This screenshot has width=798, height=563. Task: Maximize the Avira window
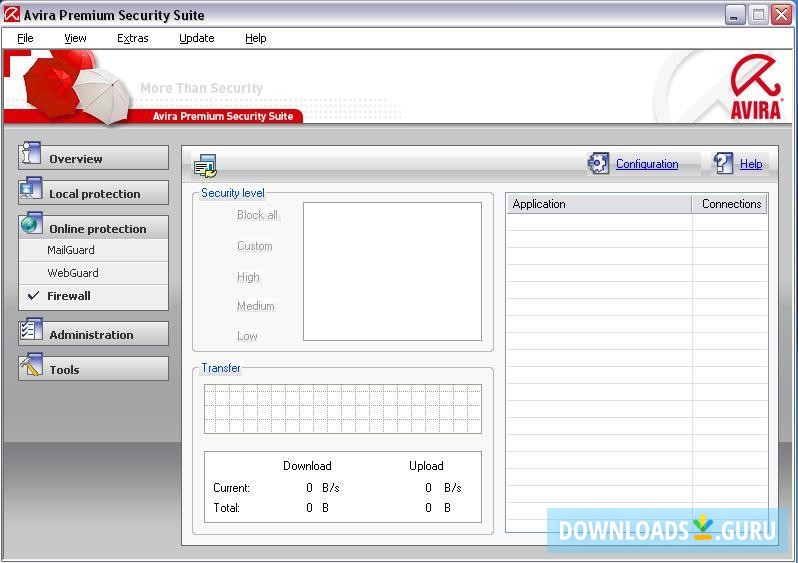tap(758, 15)
